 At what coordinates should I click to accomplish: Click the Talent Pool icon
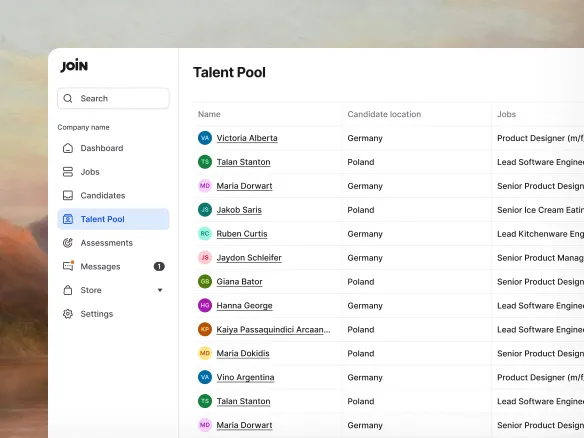pos(68,219)
